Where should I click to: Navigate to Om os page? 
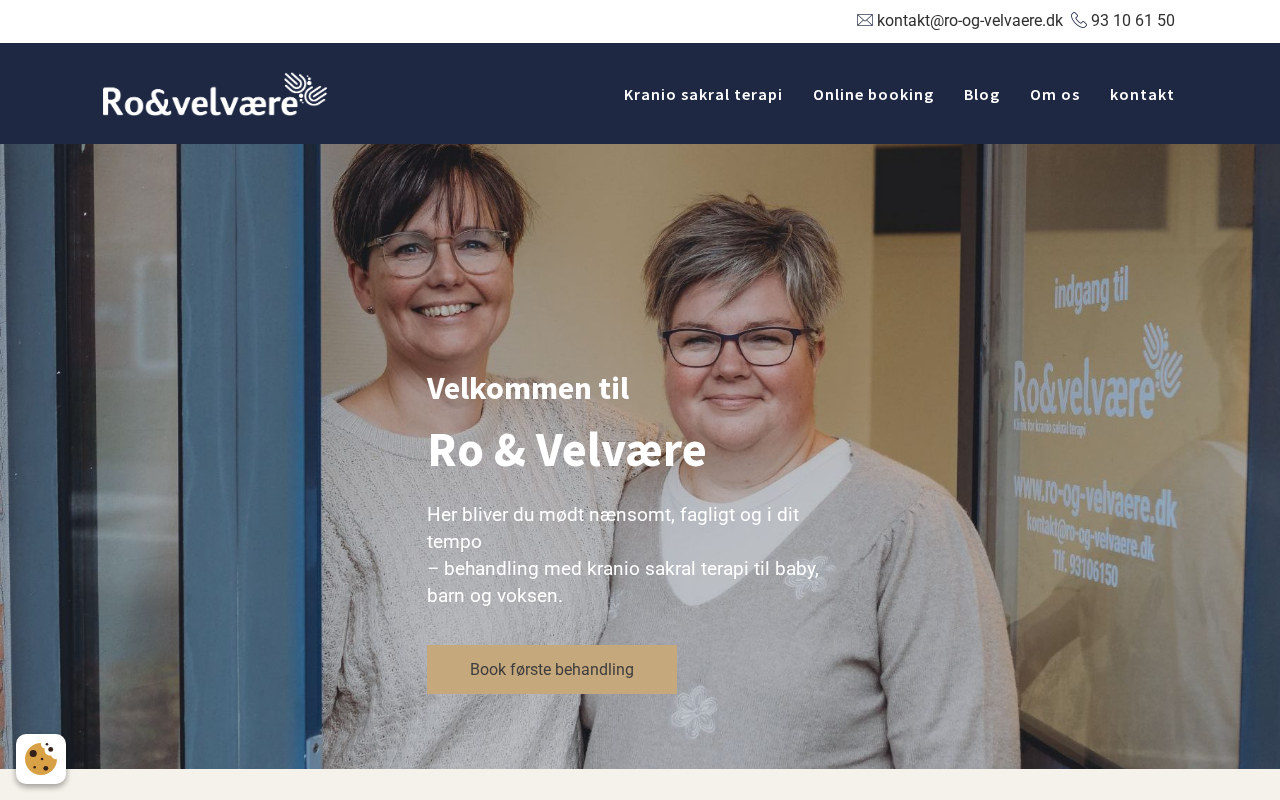[1055, 94]
